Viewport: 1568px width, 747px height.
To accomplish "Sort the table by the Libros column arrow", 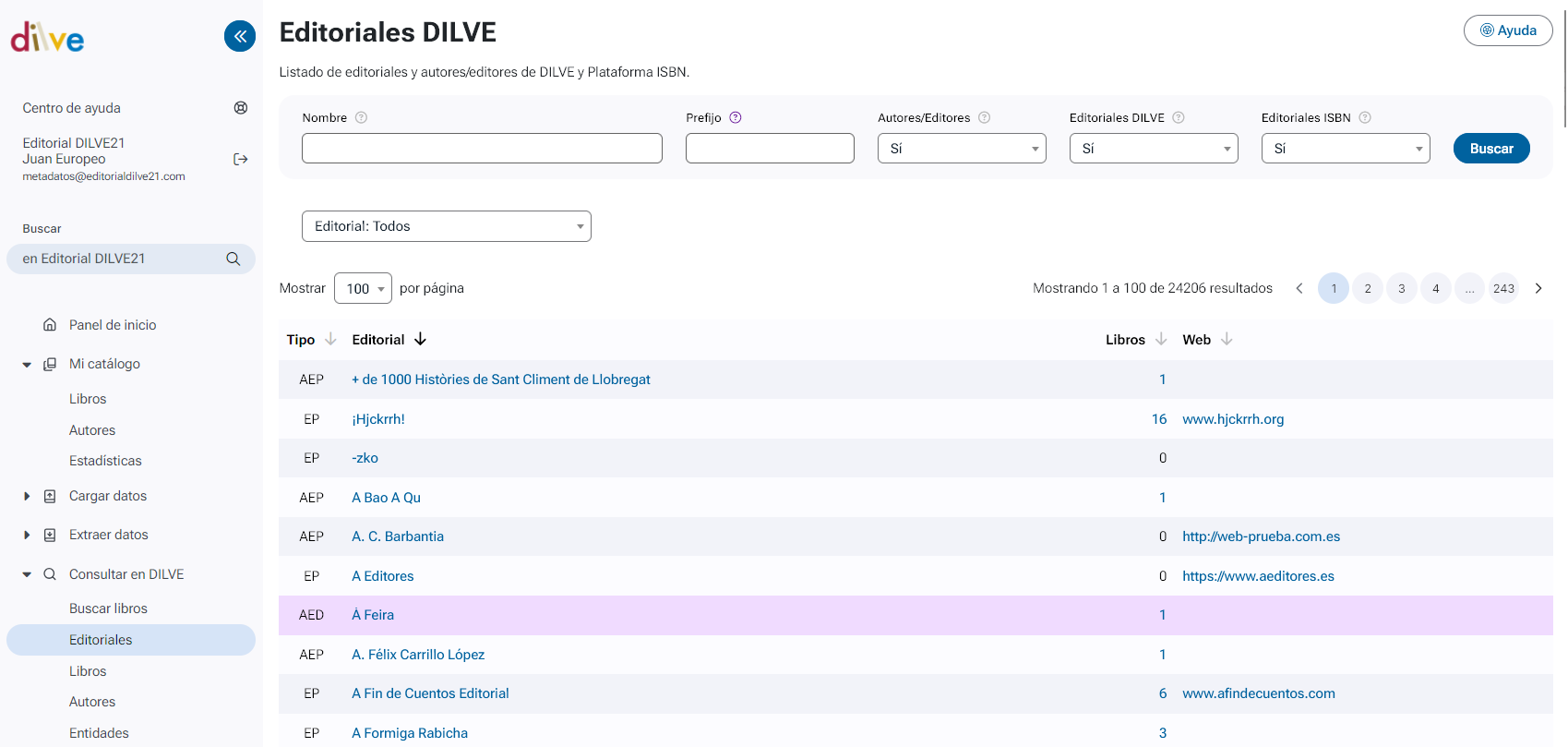I will coord(1161,339).
